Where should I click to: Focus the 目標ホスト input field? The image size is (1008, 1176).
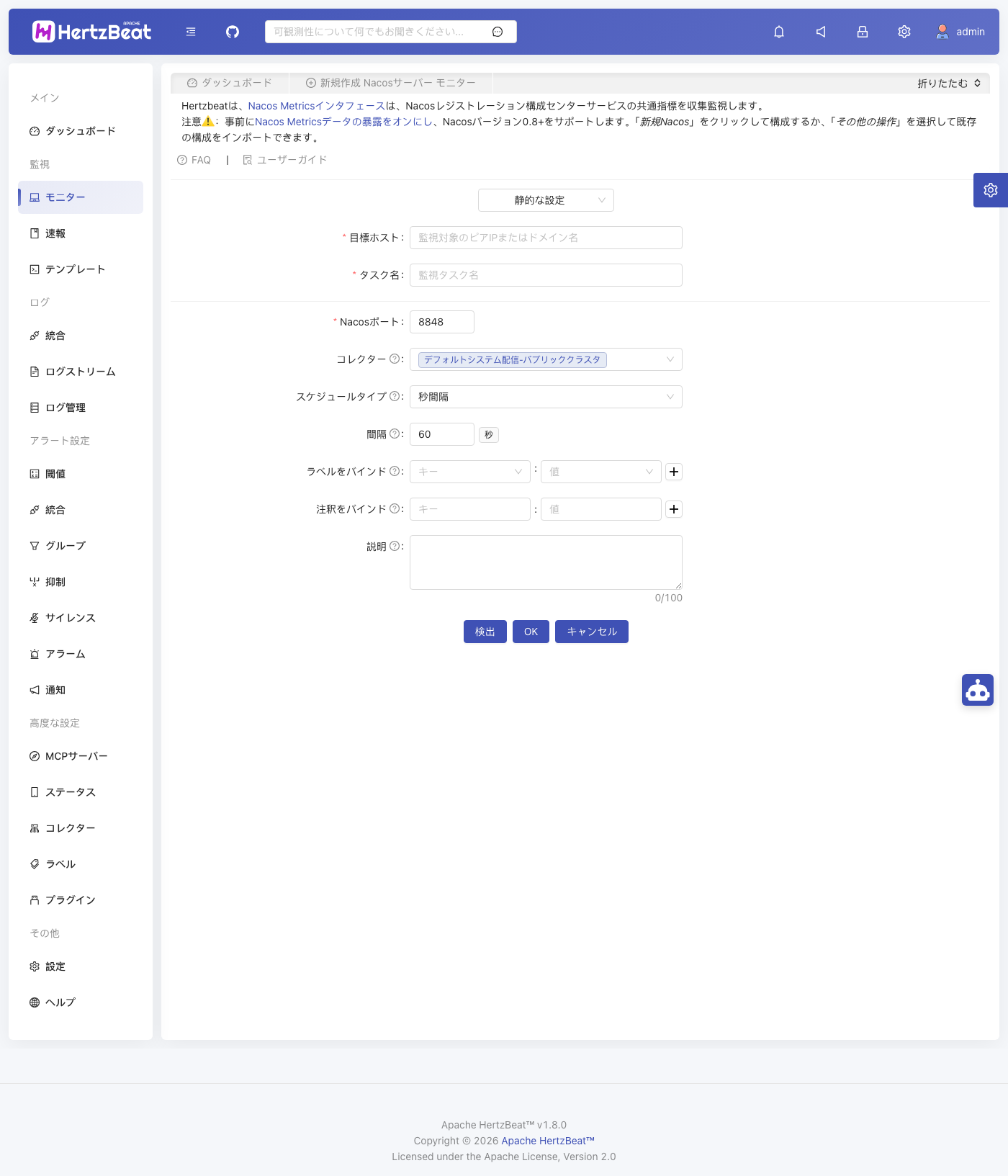point(546,238)
